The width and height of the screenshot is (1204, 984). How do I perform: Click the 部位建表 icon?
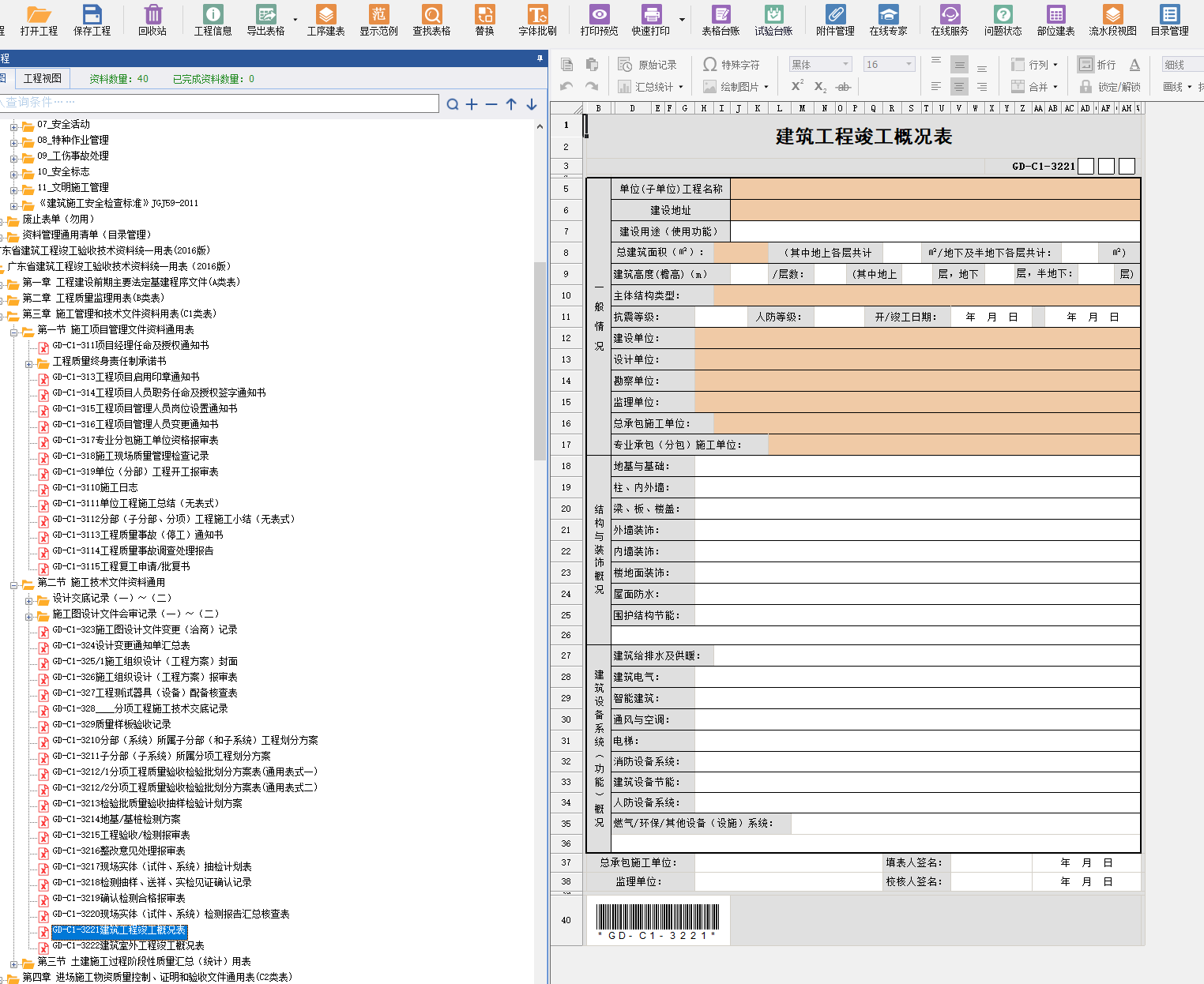[x=1055, y=20]
